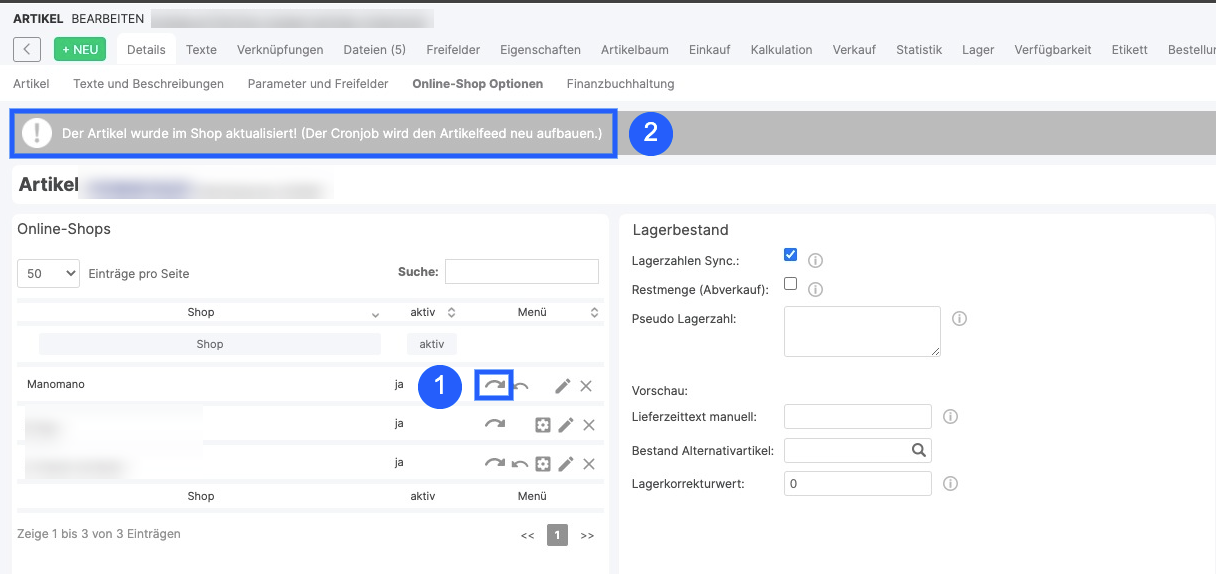
Task: Click the export arrow icon for Manomano
Action: (494, 385)
